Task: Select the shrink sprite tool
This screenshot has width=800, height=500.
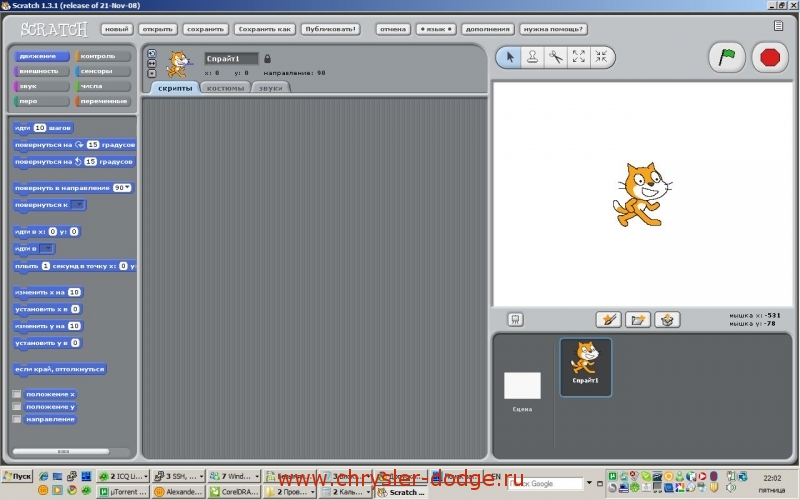Action: click(x=601, y=57)
